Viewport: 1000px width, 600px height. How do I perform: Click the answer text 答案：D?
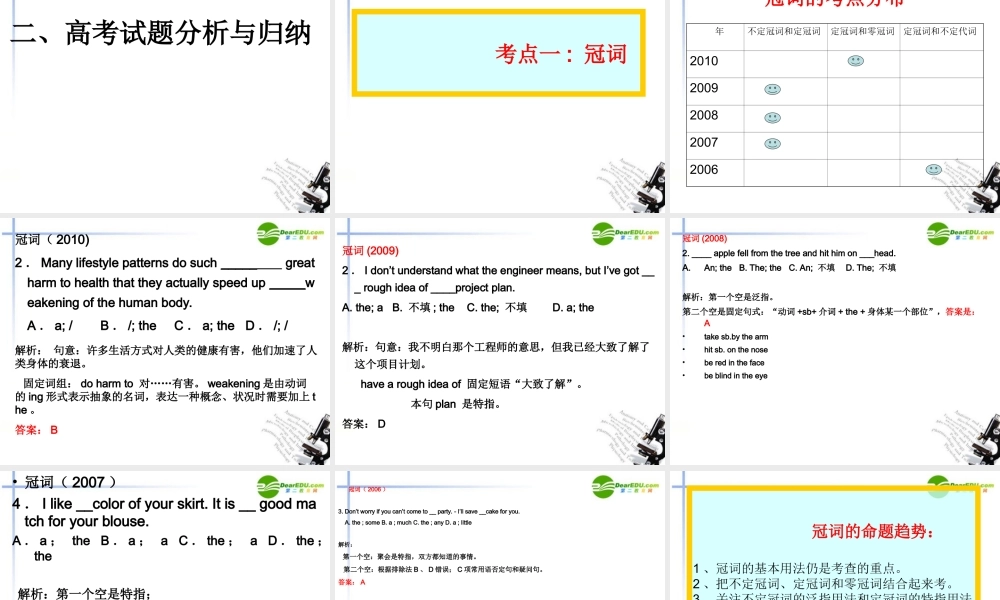pos(364,424)
